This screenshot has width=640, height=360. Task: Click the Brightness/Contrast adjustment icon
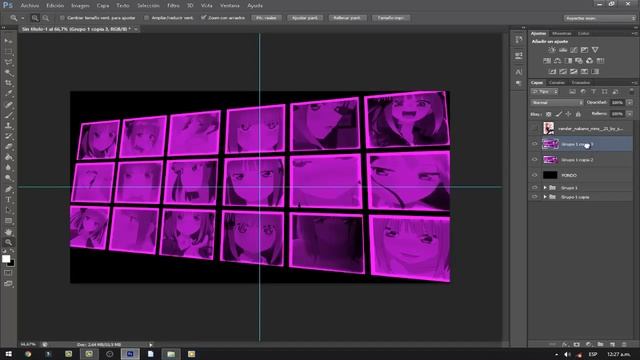552,50
